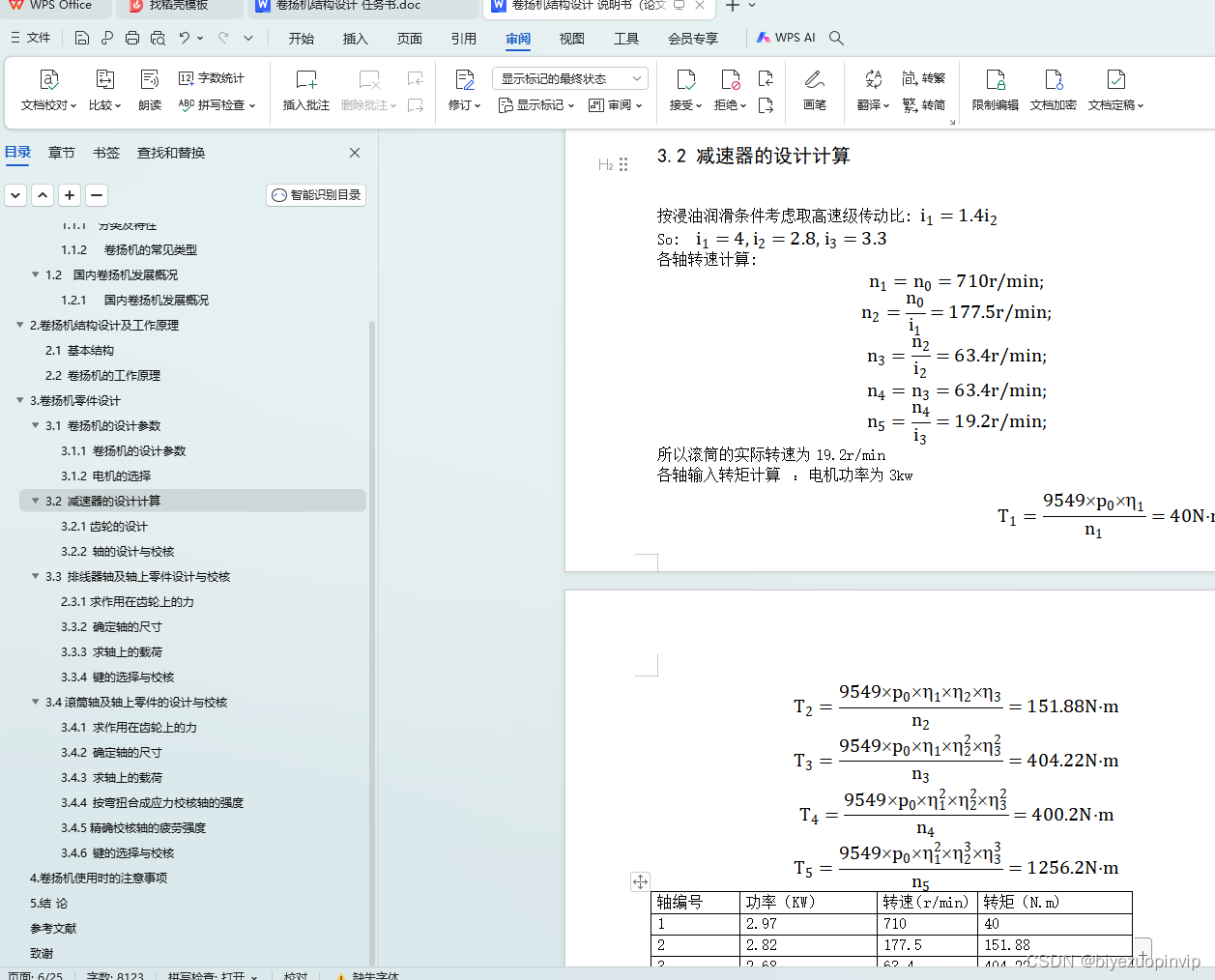This screenshot has height=980, width=1215.
Task: Collapse the 3.2 减速器的设计计算 outline node
Action: pyautogui.click(x=36, y=501)
